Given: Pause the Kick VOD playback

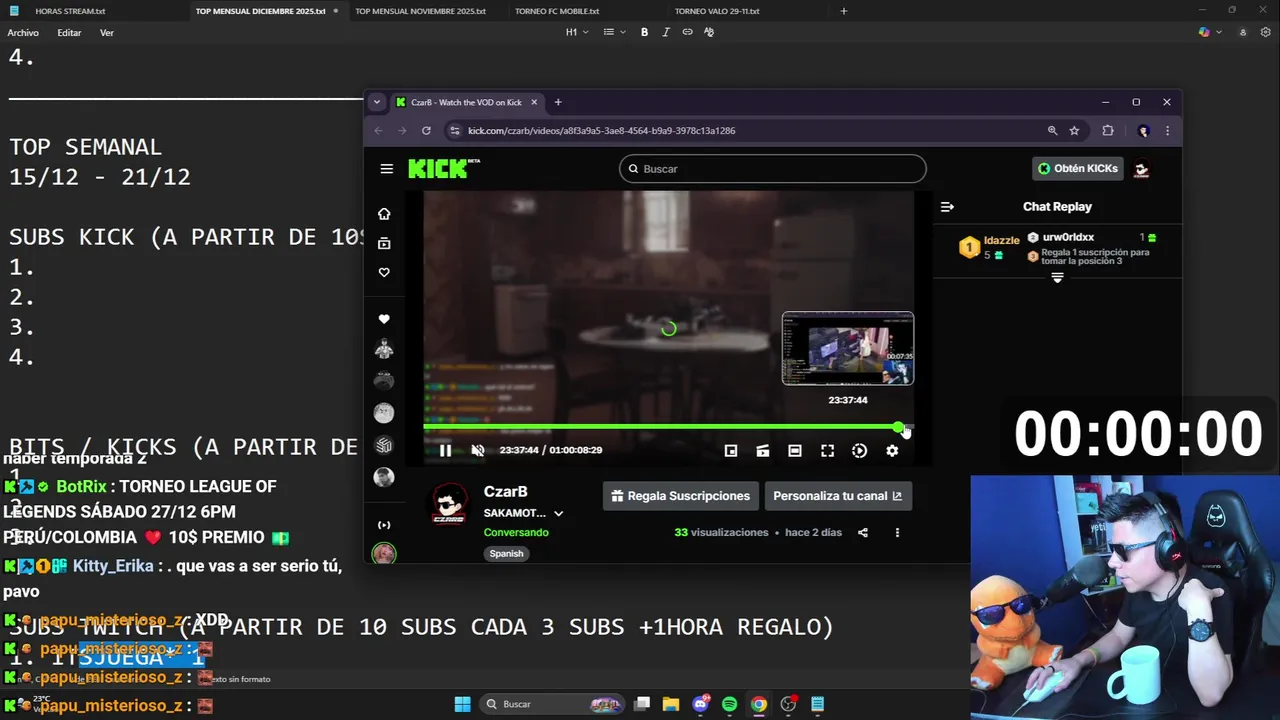Looking at the screenshot, I should [445, 450].
